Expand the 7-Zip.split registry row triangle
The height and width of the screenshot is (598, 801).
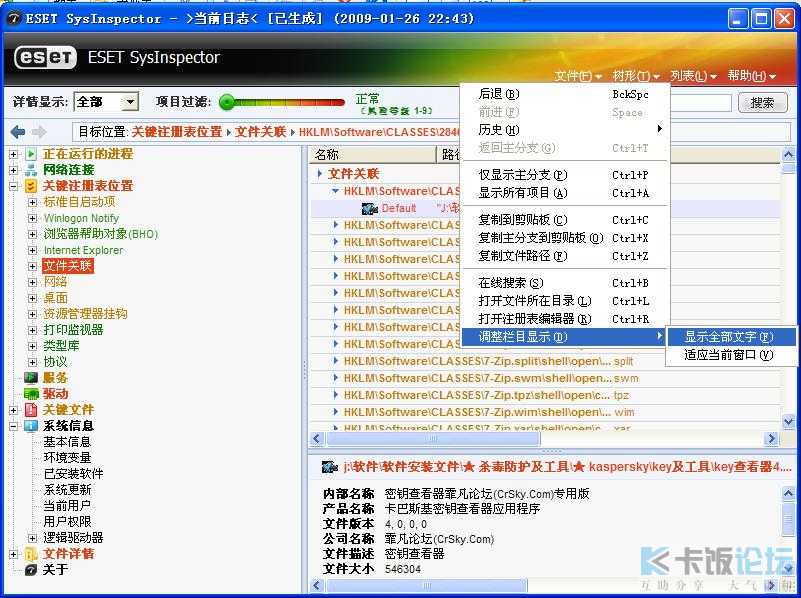[336, 361]
